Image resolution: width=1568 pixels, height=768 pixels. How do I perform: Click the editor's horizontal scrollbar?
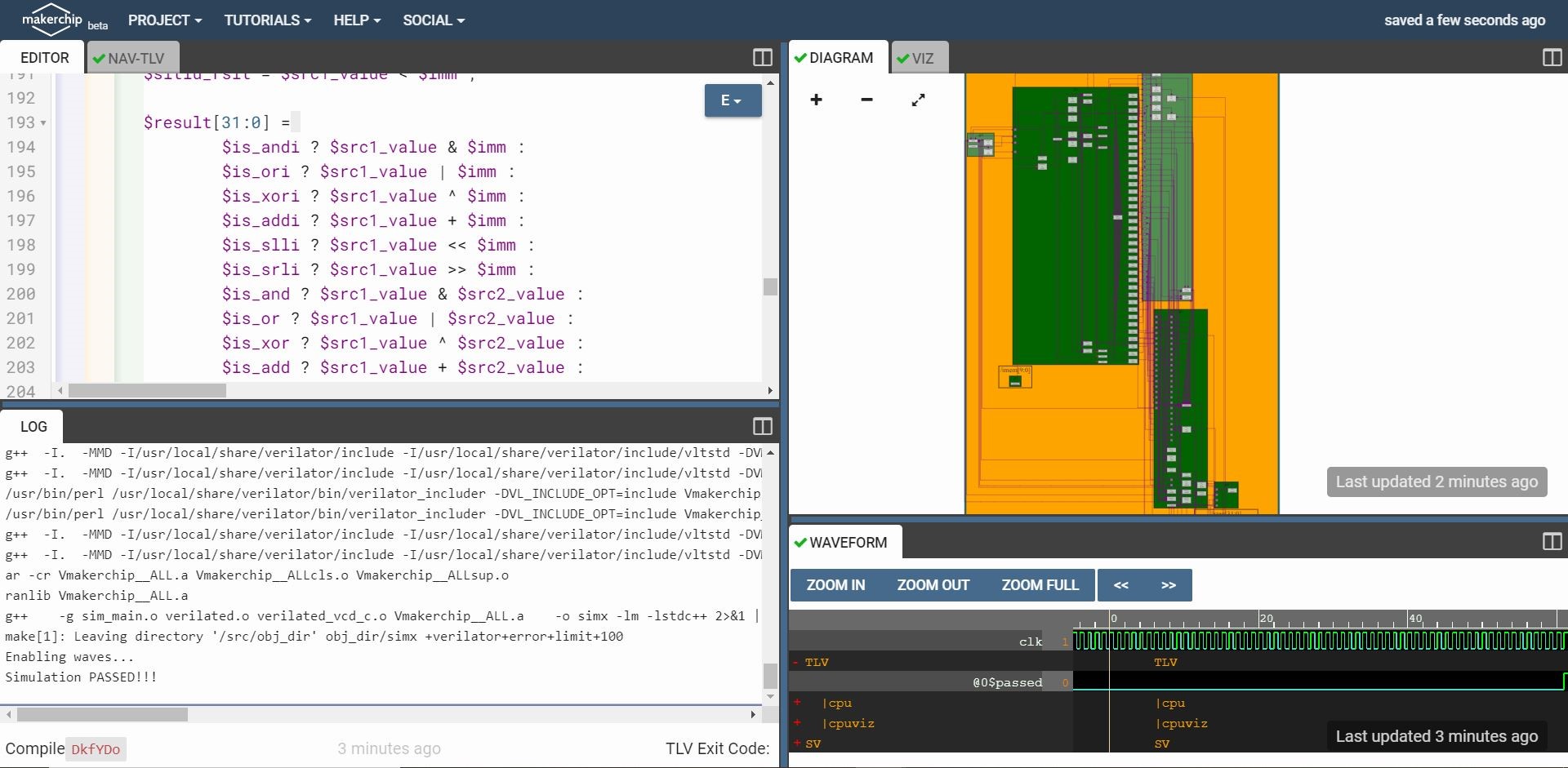point(147,390)
